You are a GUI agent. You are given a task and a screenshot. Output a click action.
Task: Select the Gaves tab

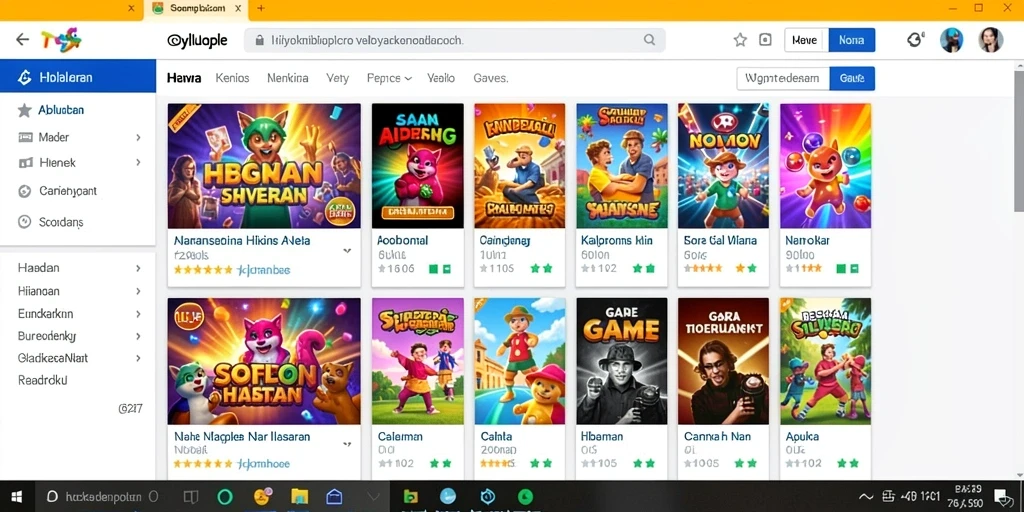coord(490,78)
